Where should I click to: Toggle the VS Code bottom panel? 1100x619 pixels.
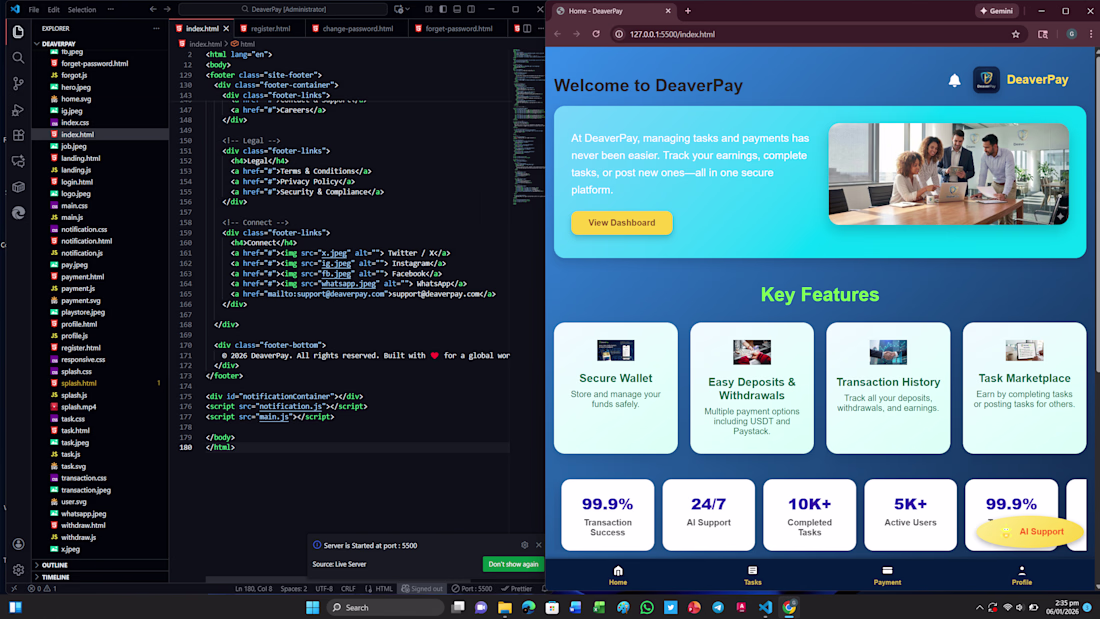[457, 9]
